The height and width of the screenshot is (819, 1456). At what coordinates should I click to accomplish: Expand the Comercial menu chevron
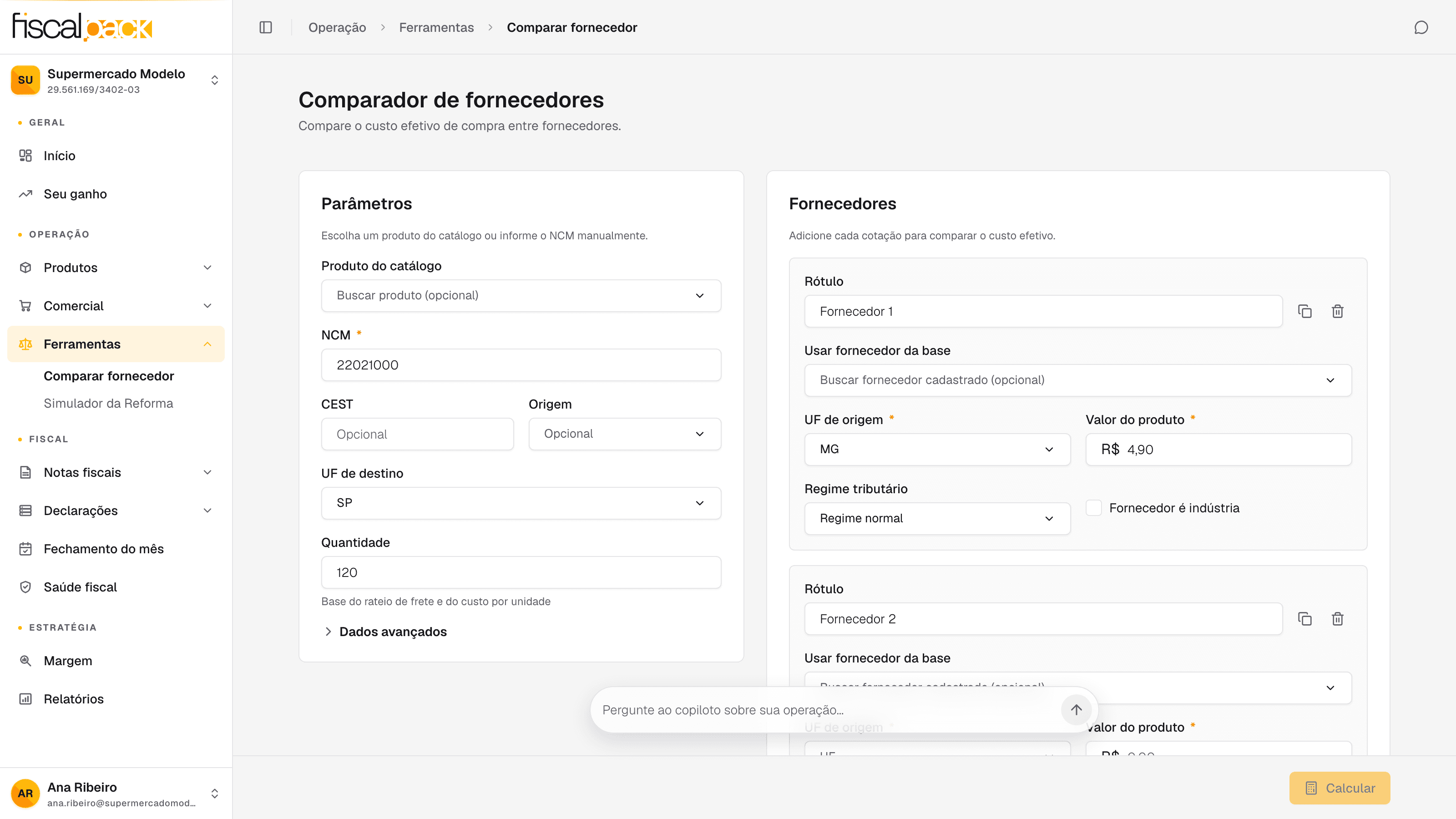click(207, 306)
